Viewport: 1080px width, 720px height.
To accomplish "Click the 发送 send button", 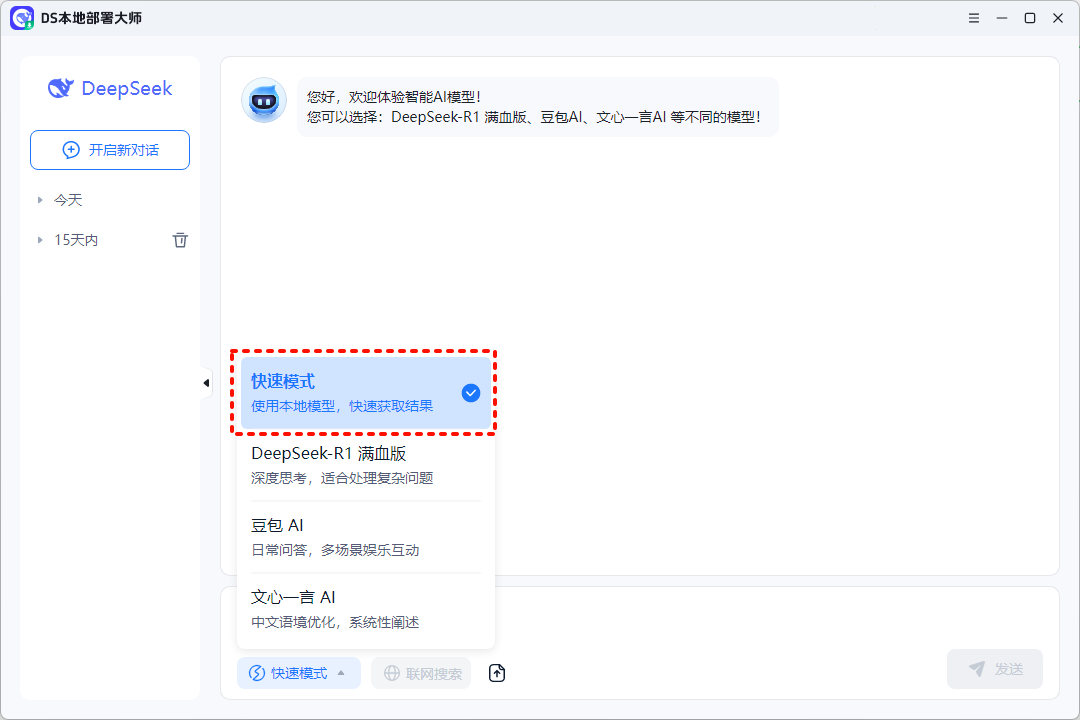I will [995, 668].
